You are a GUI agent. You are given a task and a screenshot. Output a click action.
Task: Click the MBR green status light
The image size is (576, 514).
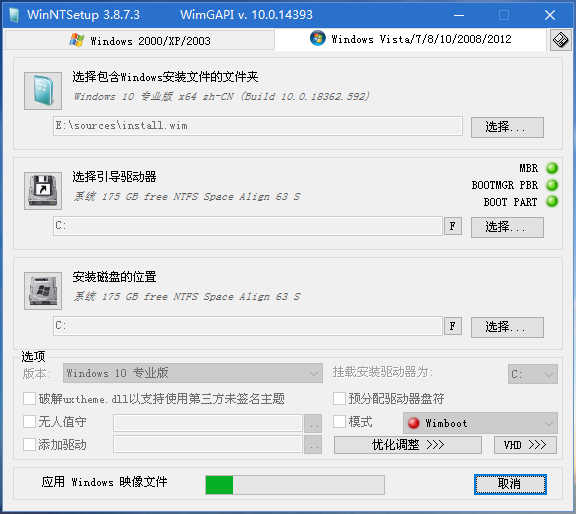coord(552,168)
